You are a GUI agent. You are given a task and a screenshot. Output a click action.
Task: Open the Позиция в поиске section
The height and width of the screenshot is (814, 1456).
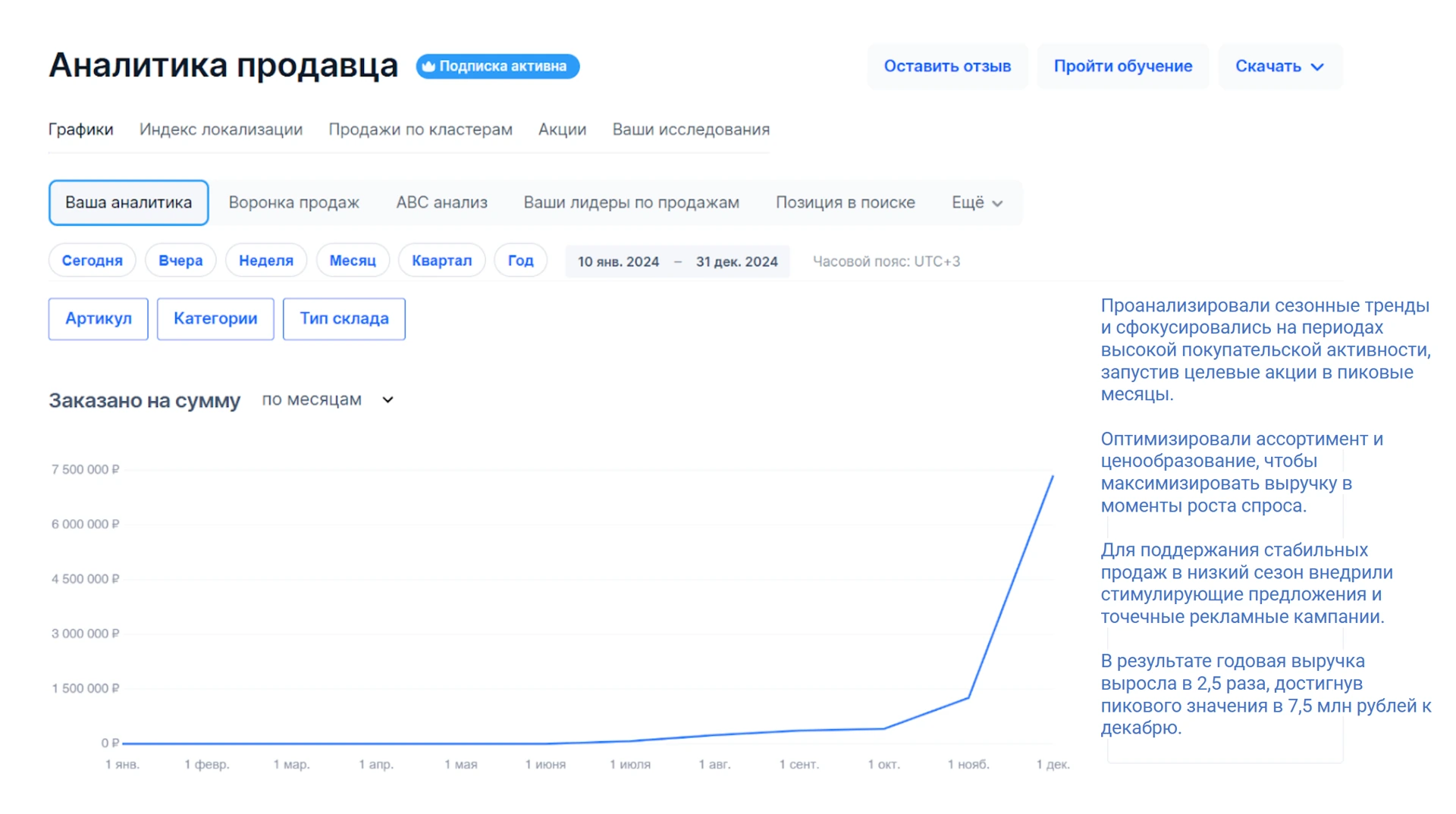point(845,202)
